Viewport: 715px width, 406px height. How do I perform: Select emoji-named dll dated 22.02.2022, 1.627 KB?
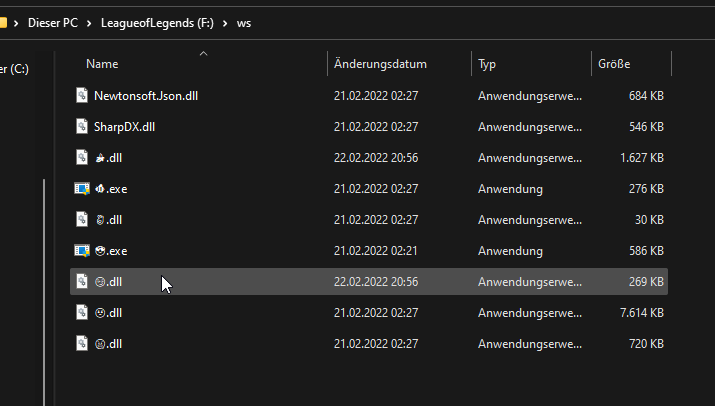108,158
